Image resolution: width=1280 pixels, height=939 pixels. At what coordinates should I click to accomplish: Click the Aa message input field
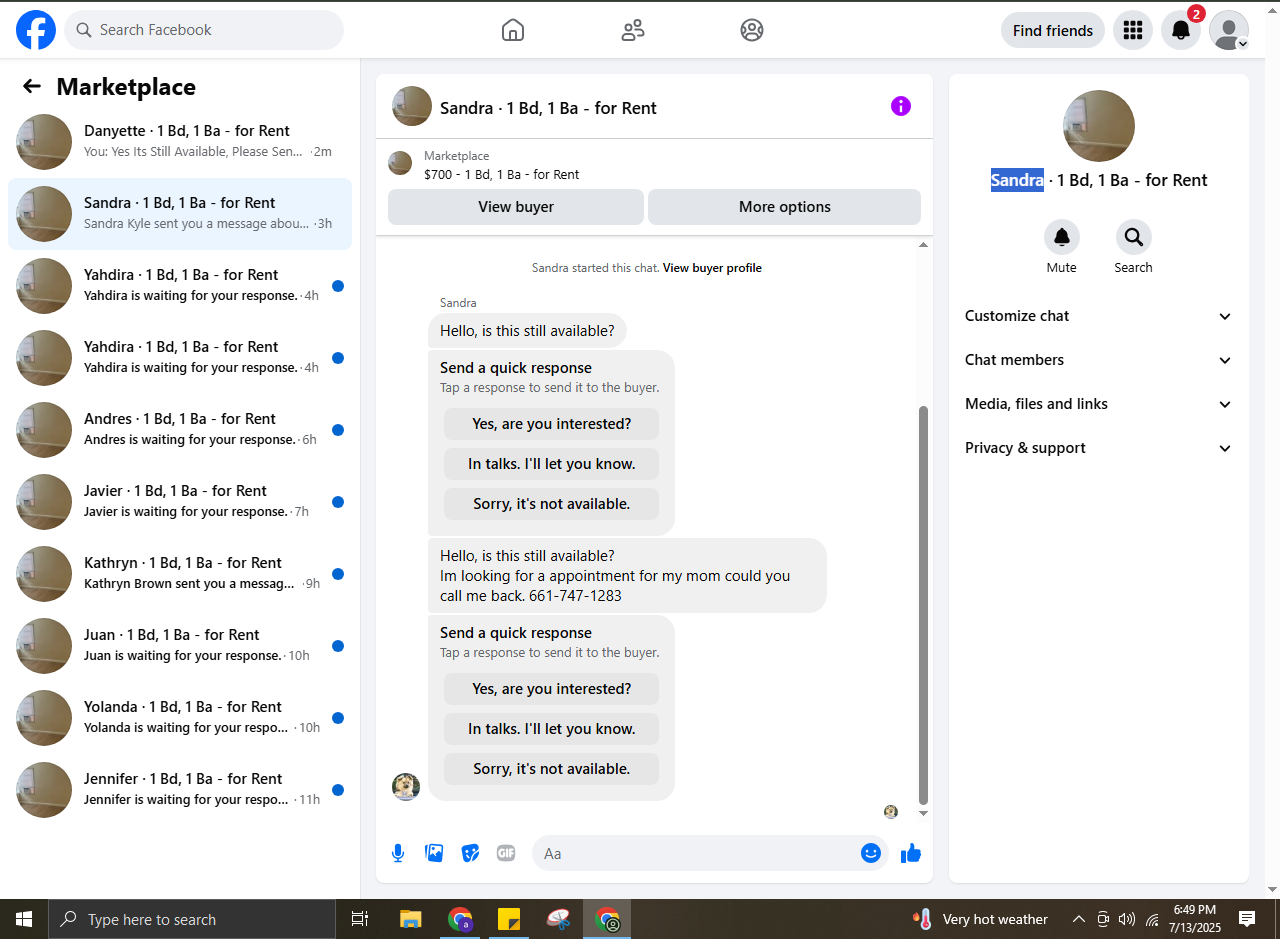(x=698, y=853)
